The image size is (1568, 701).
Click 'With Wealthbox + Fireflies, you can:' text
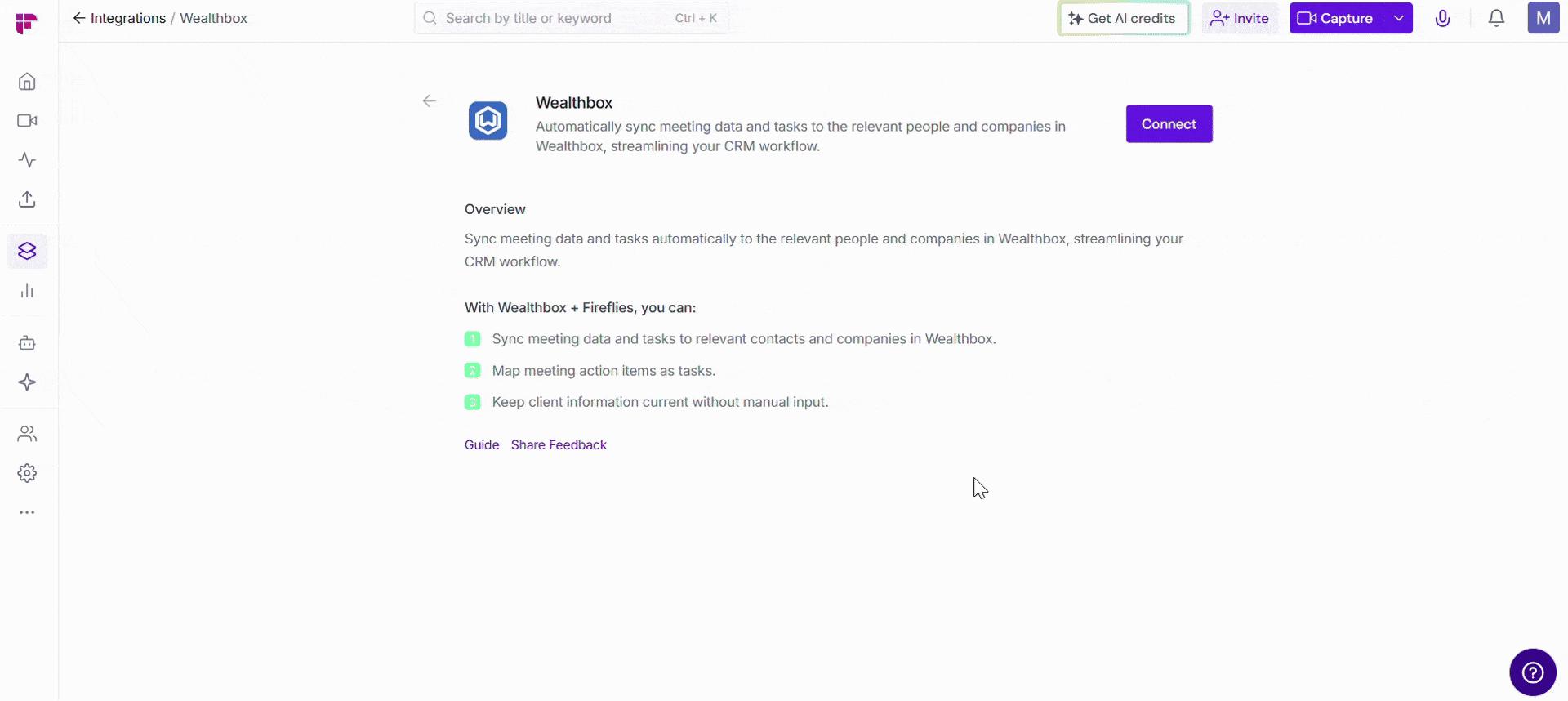(580, 308)
